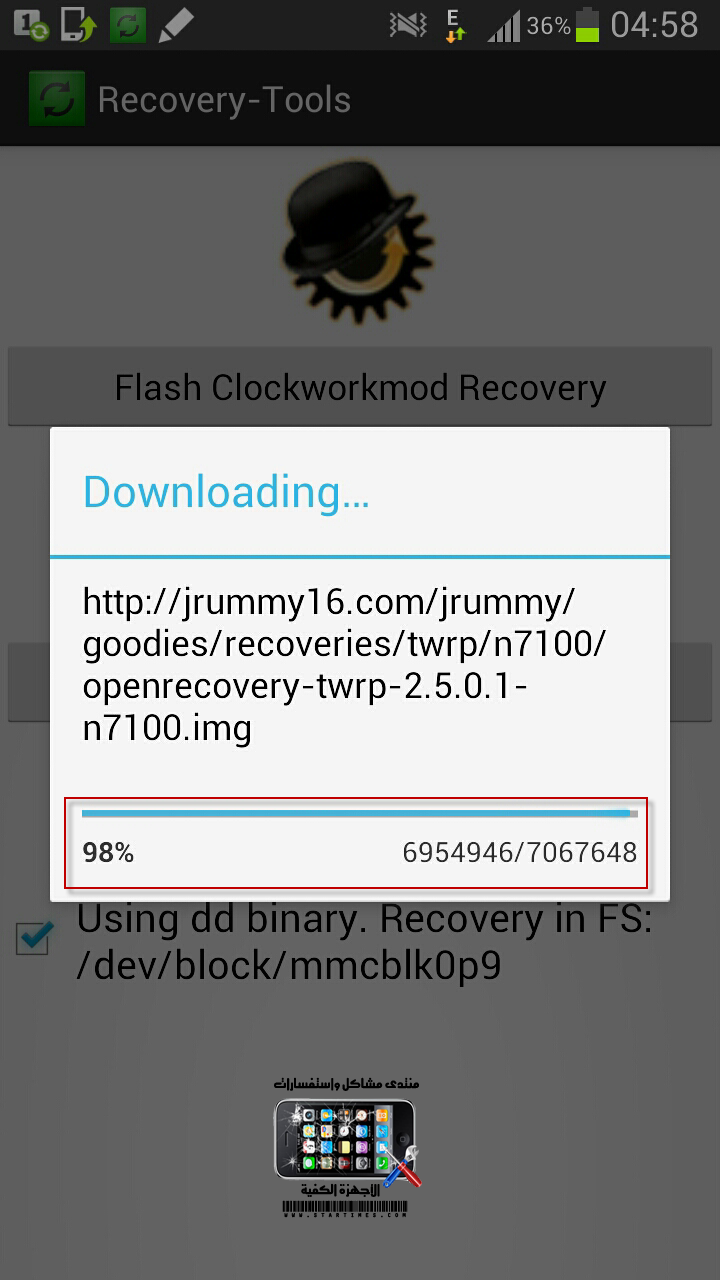
Task: Tap the device upload notification icon
Action: [x=78, y=24]
